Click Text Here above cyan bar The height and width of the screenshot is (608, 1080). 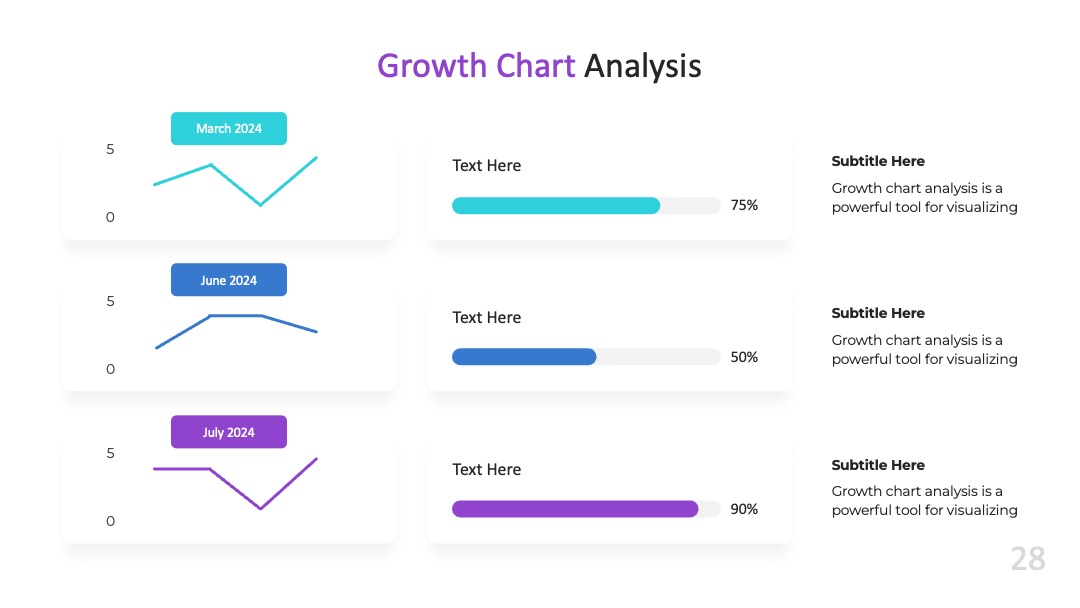pyautogui.click(x=486, y=166)
